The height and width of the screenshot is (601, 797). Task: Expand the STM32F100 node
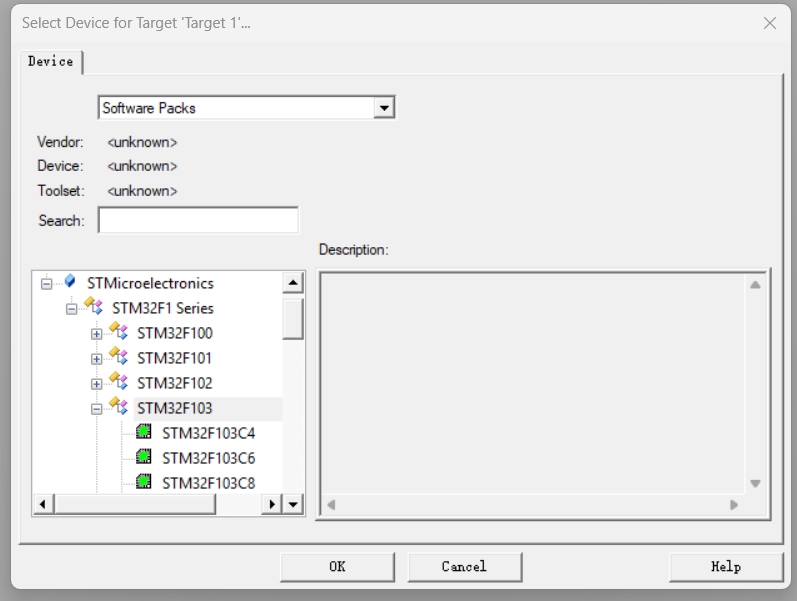(x=96, y=334)
